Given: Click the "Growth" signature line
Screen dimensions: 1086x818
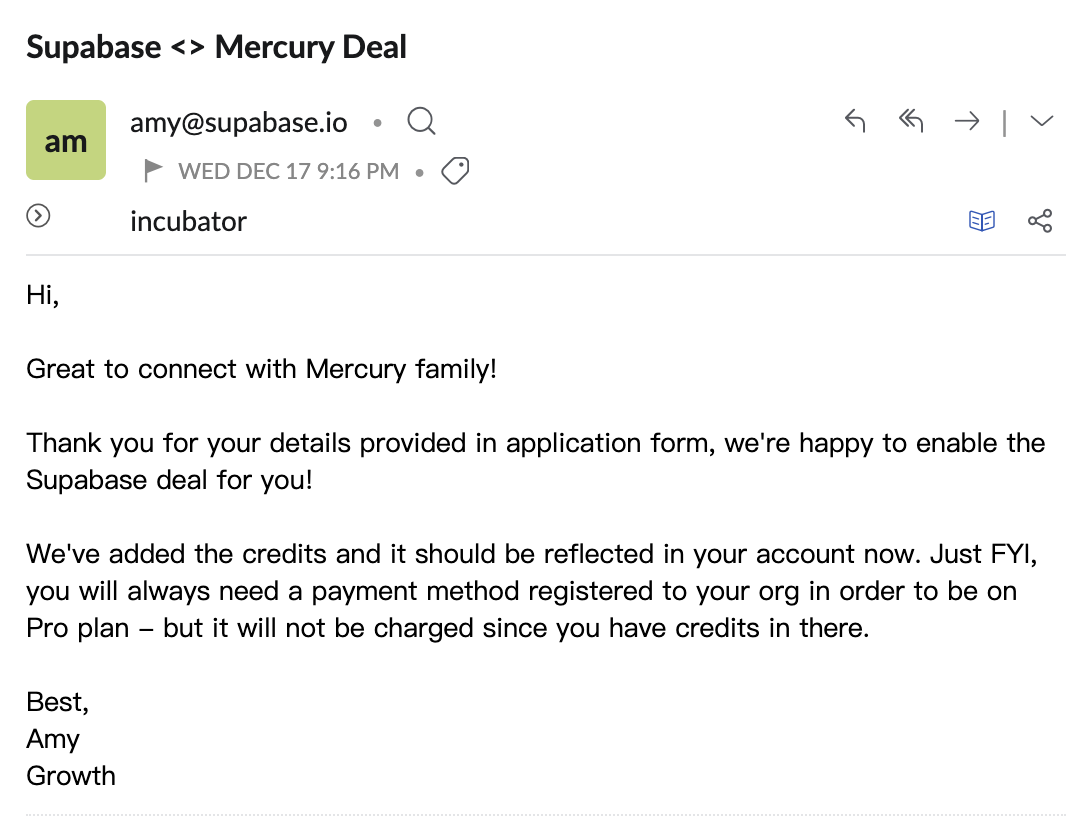Looking at the screenshot, I should coord(71,776).
